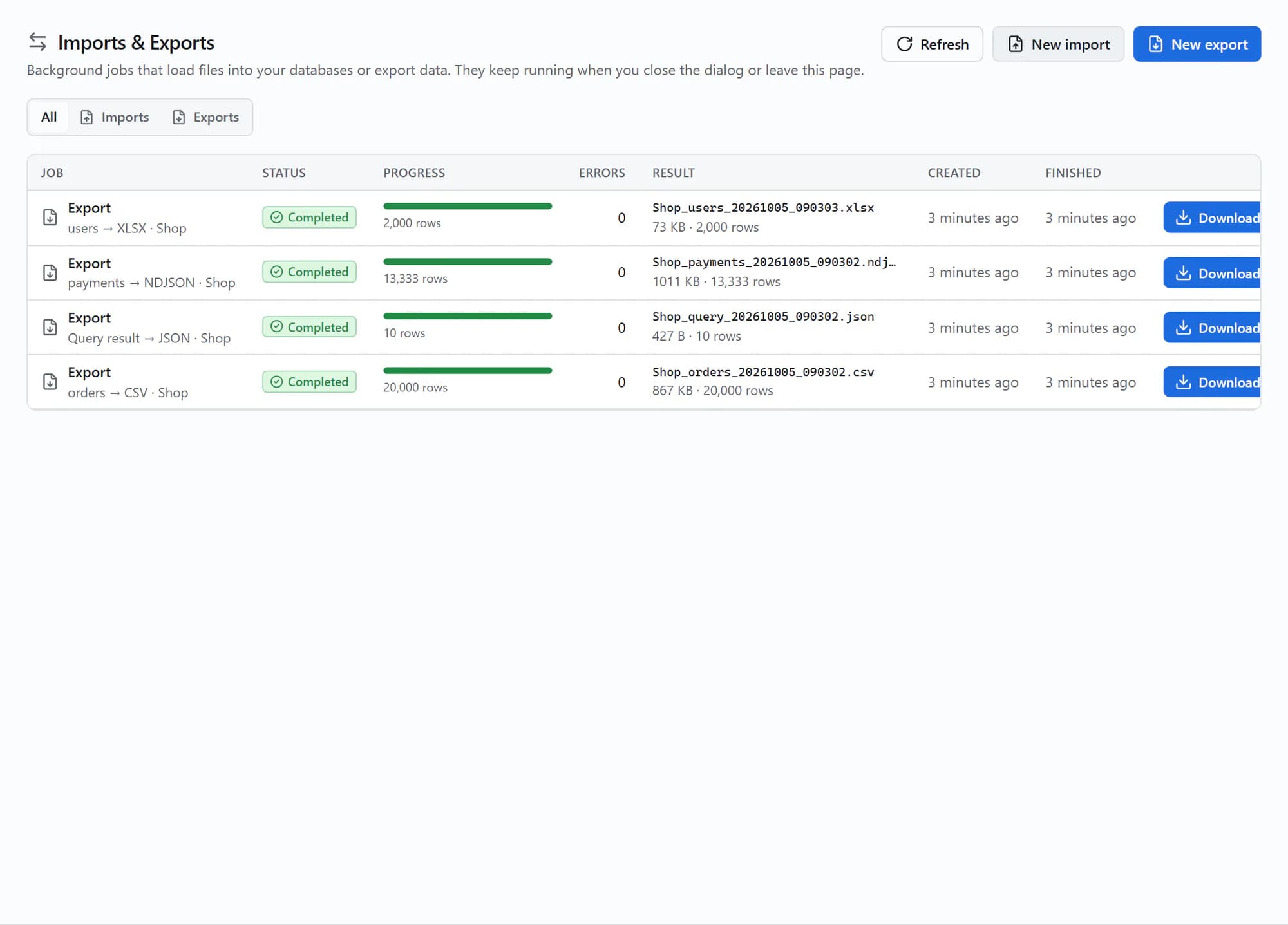The image size is (1288, 925).
Task: Create a New export job
Action: [x=1197, y=44]
